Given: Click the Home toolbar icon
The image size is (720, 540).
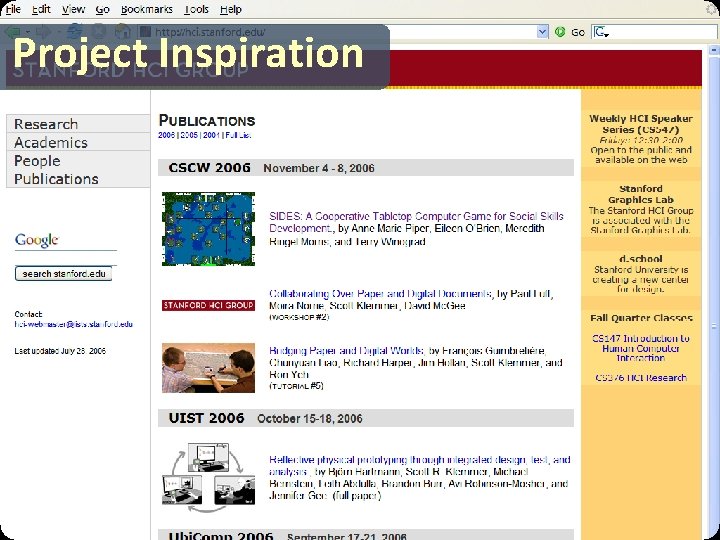Looking at the screenshot, I should (x=122, y=32).
